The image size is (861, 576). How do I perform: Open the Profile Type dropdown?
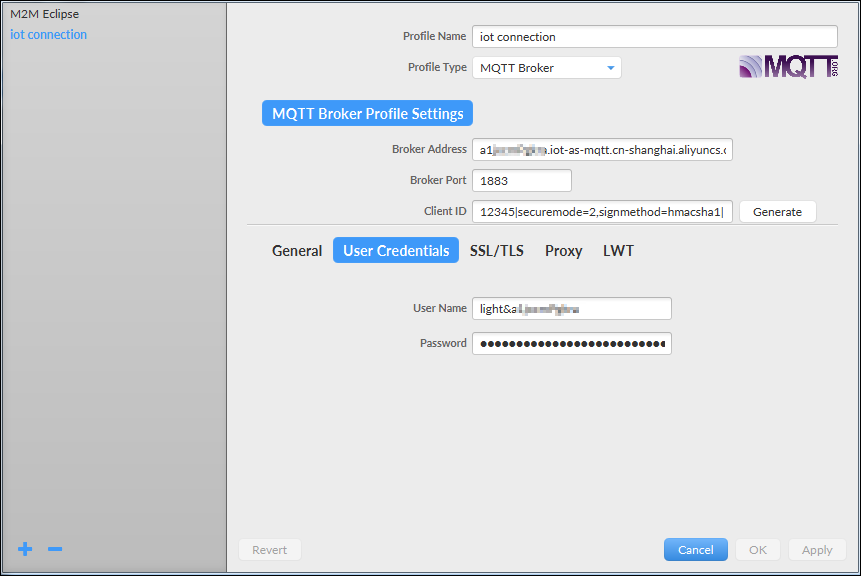coord(611,66)
